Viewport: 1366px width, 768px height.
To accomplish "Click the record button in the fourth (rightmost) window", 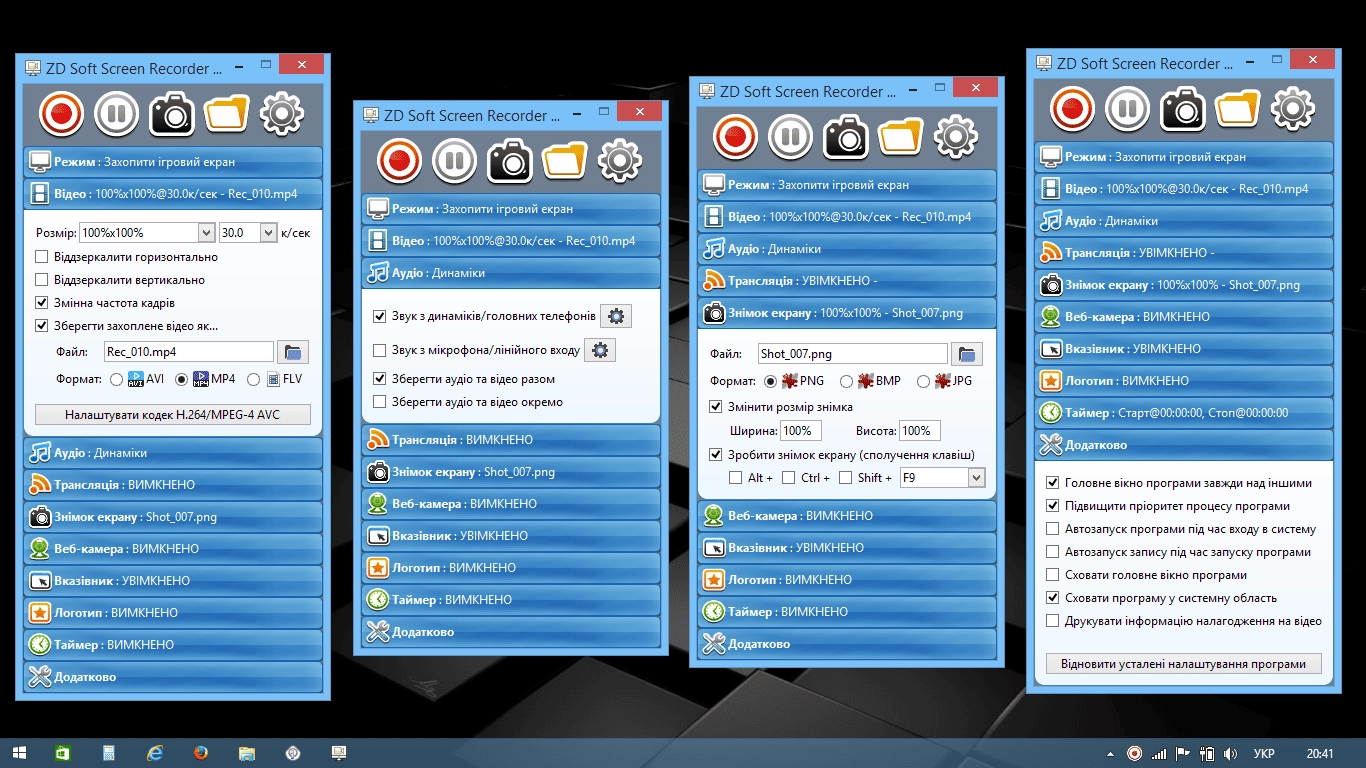I will (1072, 109).
